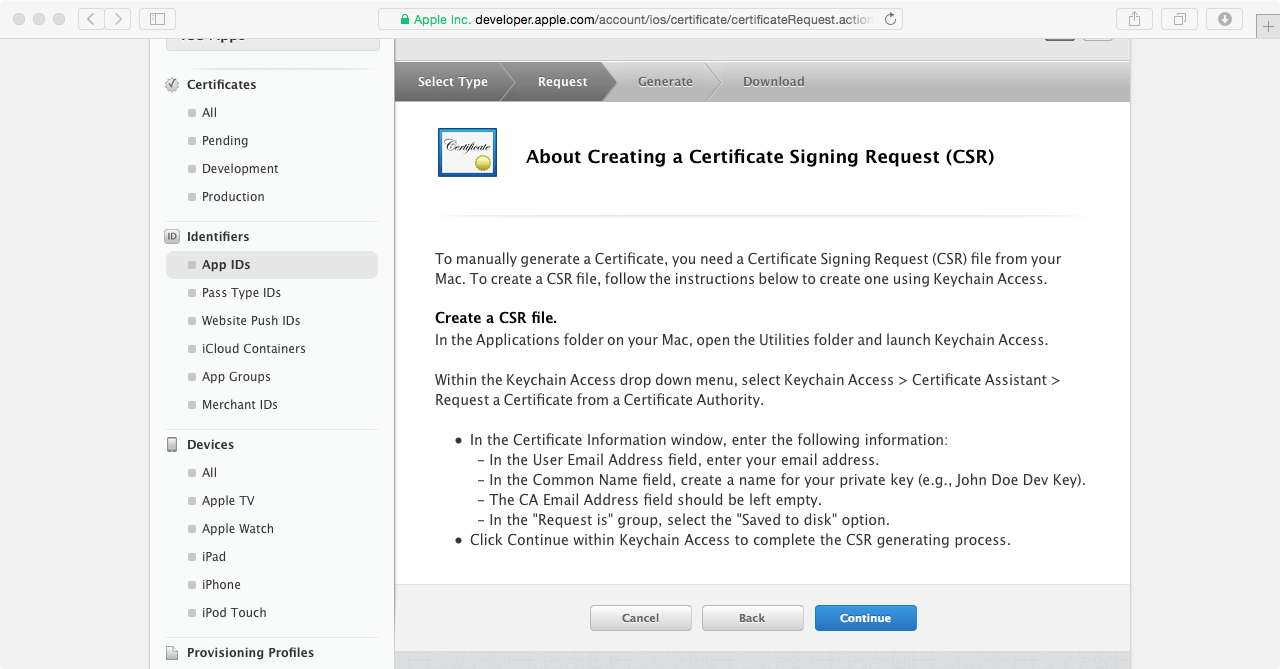Viewport: 1280px width, 669px height.
Task: Go back with Safari's back arrow
Action: point(91,19)
